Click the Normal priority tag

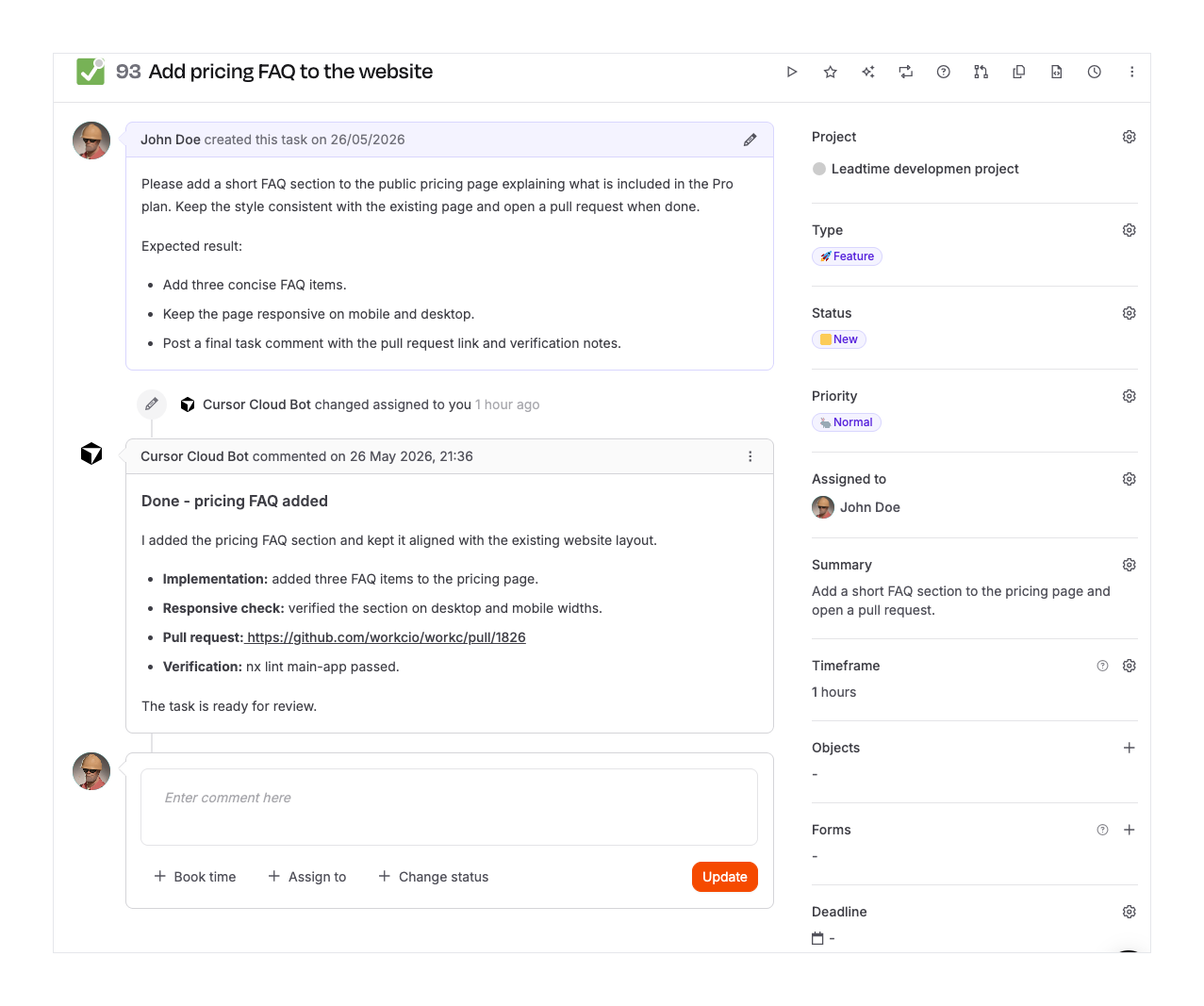point(846,422)
